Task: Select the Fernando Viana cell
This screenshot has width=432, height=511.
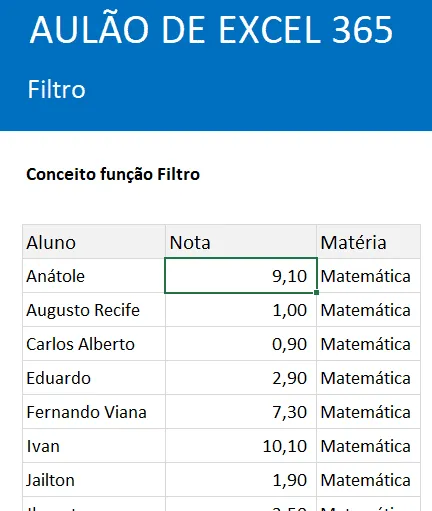Action: coord(94,412)
